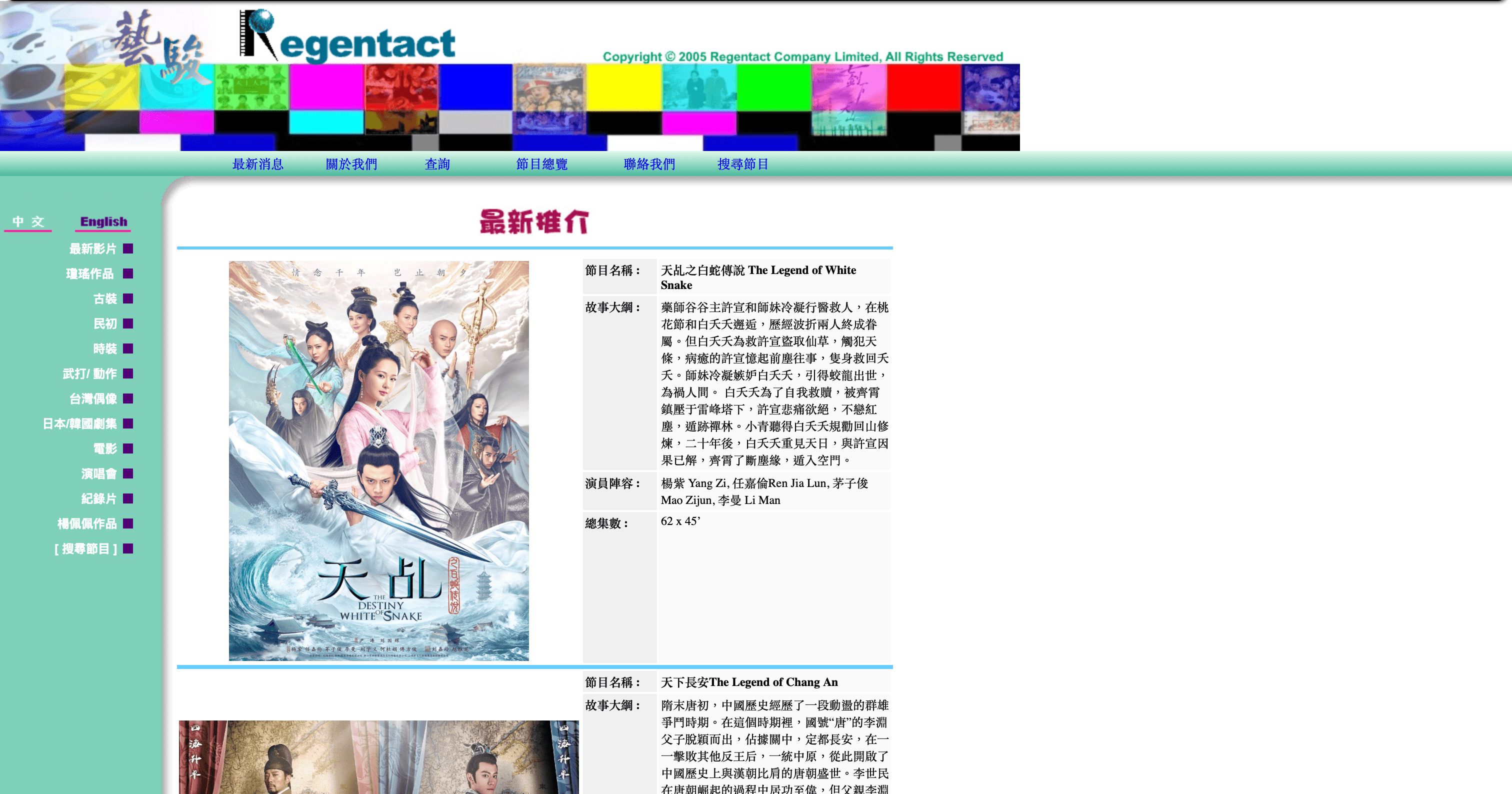Click the purple square beside [ 搜尋節目 ]
The width and height of the screenshot is (1512, 794).
128,548
